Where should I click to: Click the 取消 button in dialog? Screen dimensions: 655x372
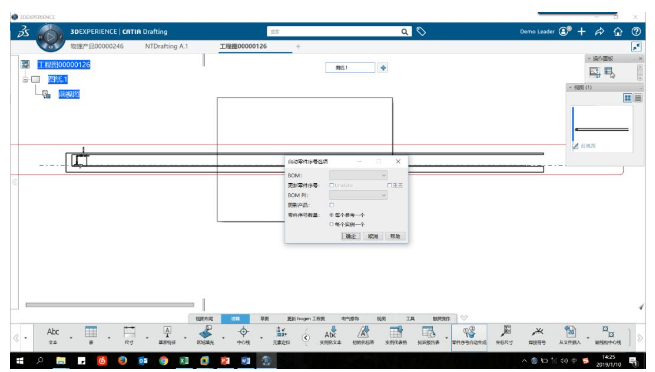(373, 236)
